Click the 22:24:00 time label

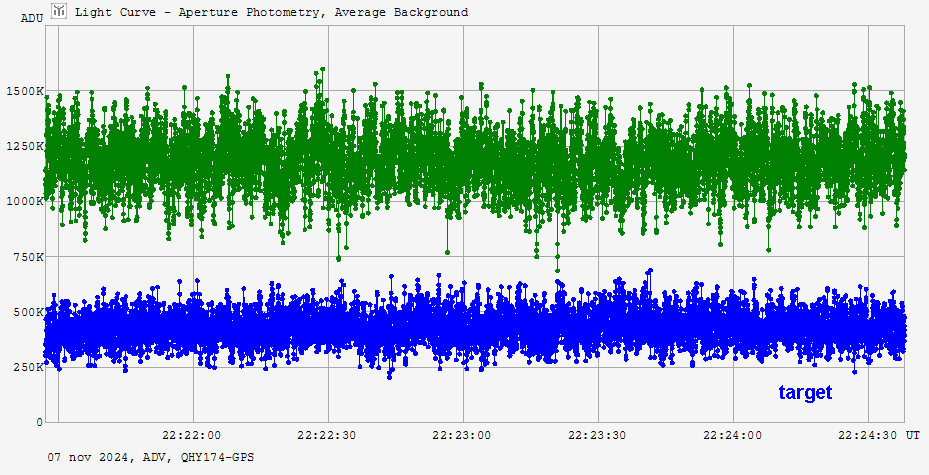(732, 435)
